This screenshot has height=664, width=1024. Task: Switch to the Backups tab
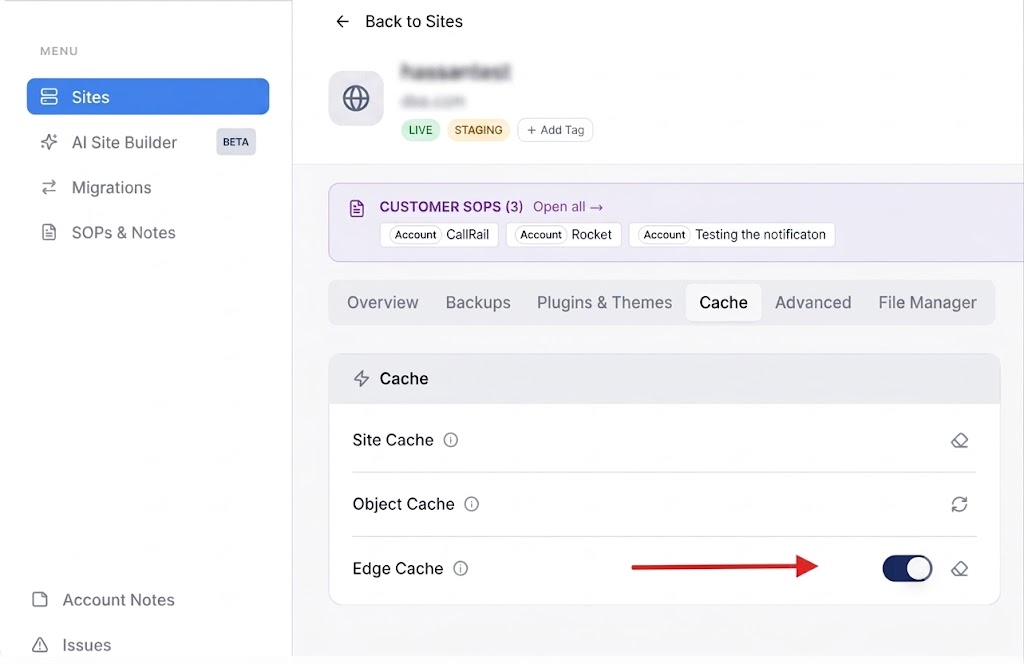tap(478, 302)
